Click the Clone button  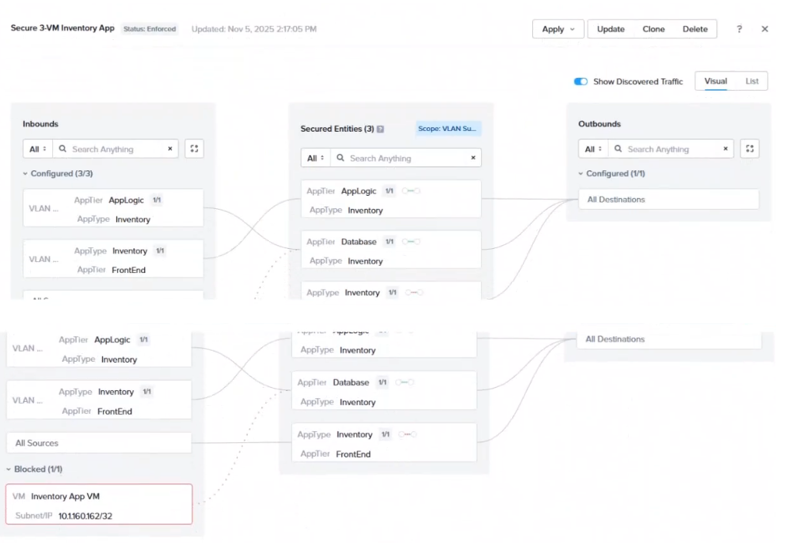click(x=654, y=29)
